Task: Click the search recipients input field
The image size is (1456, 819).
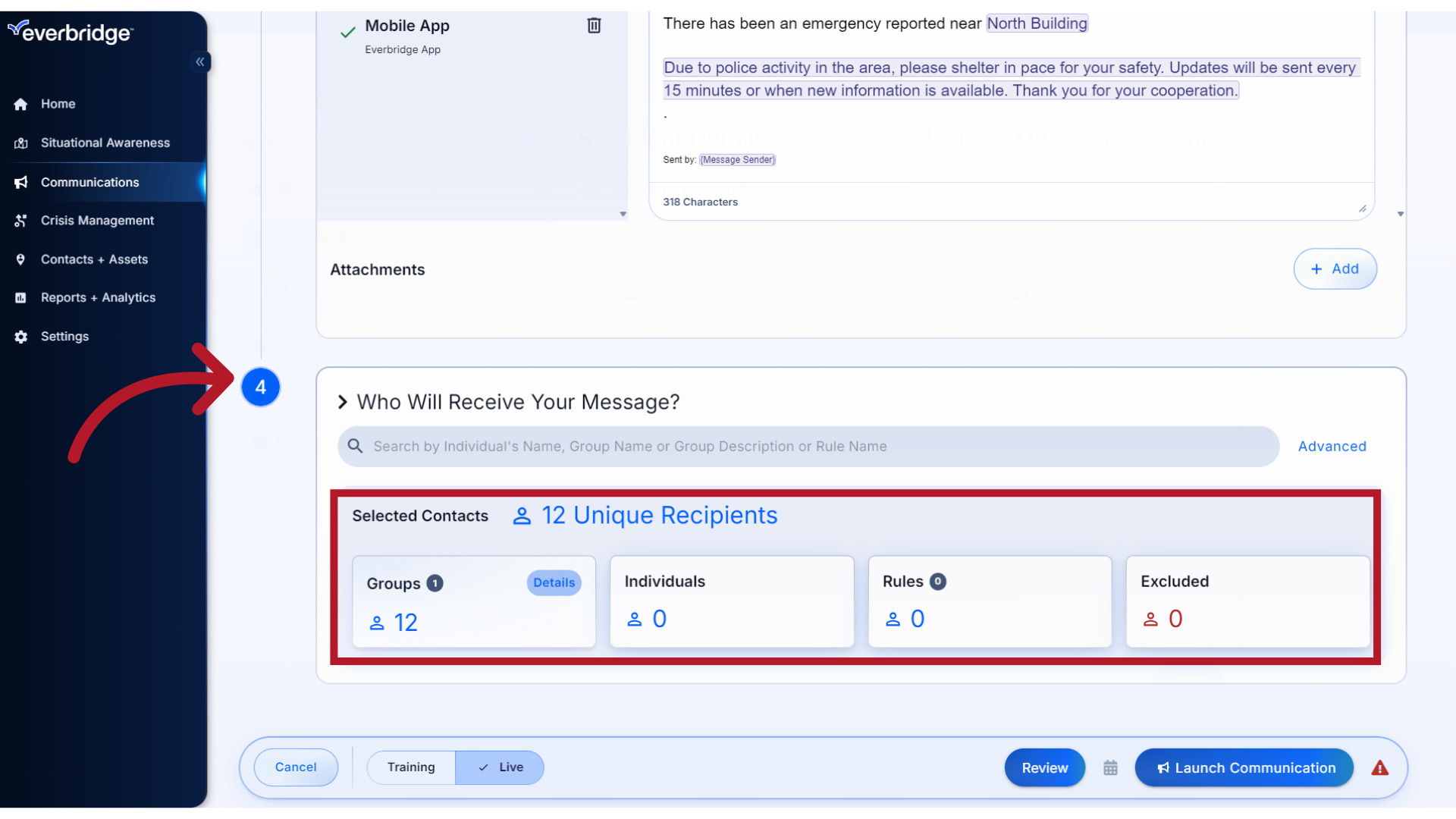Action: click(x=808, y=446)
